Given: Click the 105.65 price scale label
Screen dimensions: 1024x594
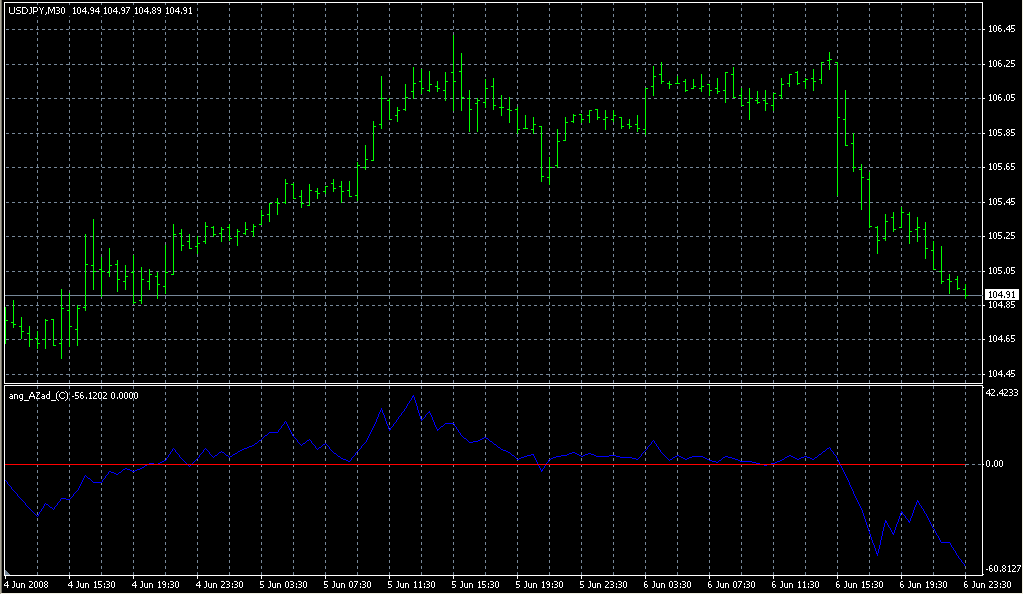Looking at the screenshot, I should [x=1001, y=167].
